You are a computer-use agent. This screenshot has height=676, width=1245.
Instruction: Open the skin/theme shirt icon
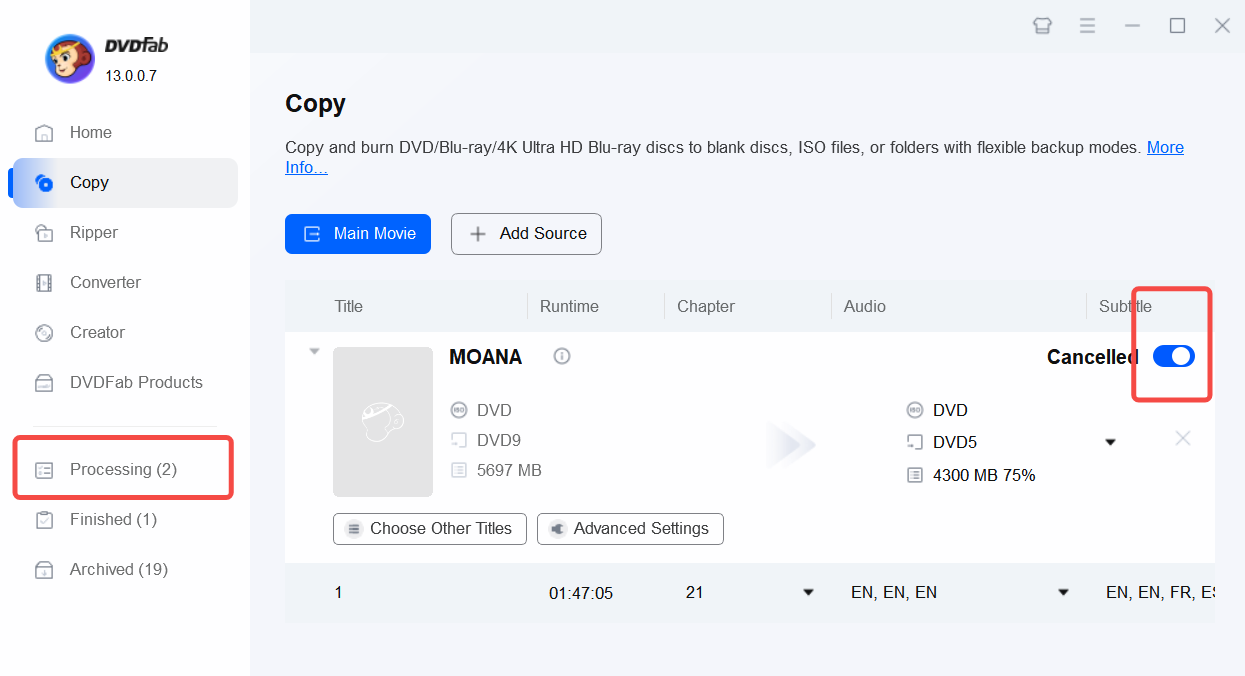(x=1042, y=26)
